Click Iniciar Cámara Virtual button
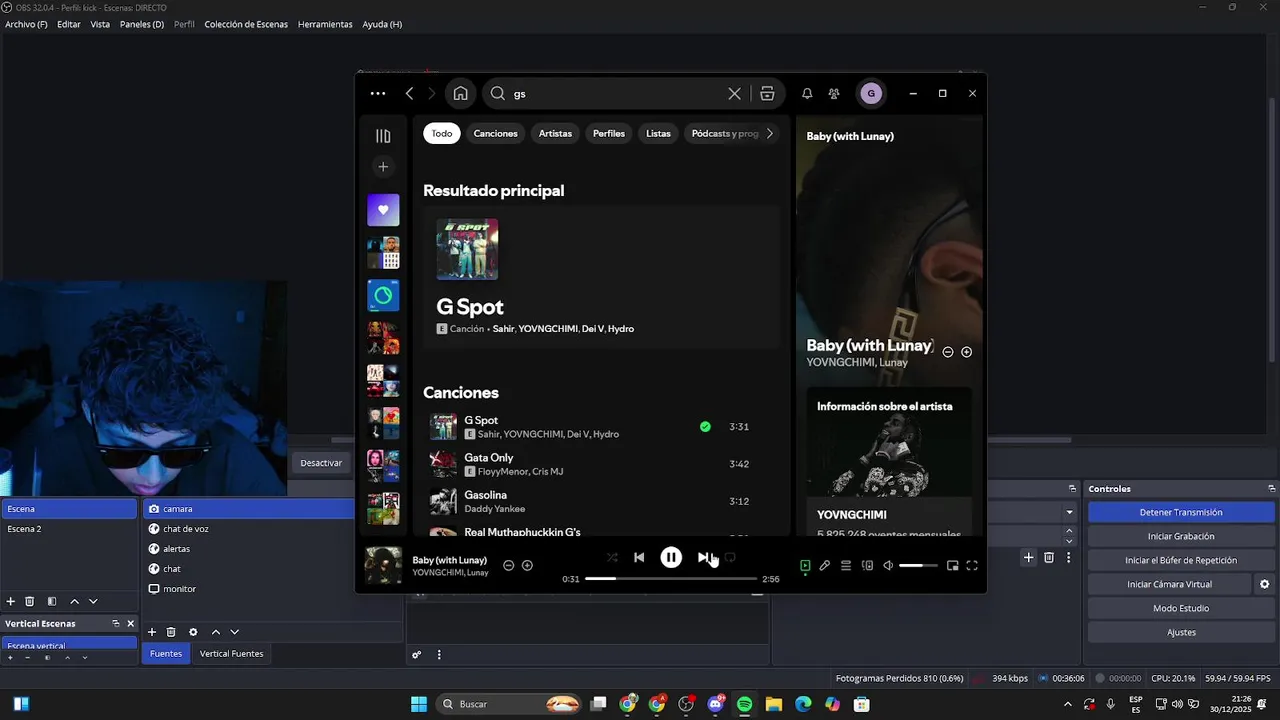This screenshot has height=720, width=1280. (x=1169, y=584)
